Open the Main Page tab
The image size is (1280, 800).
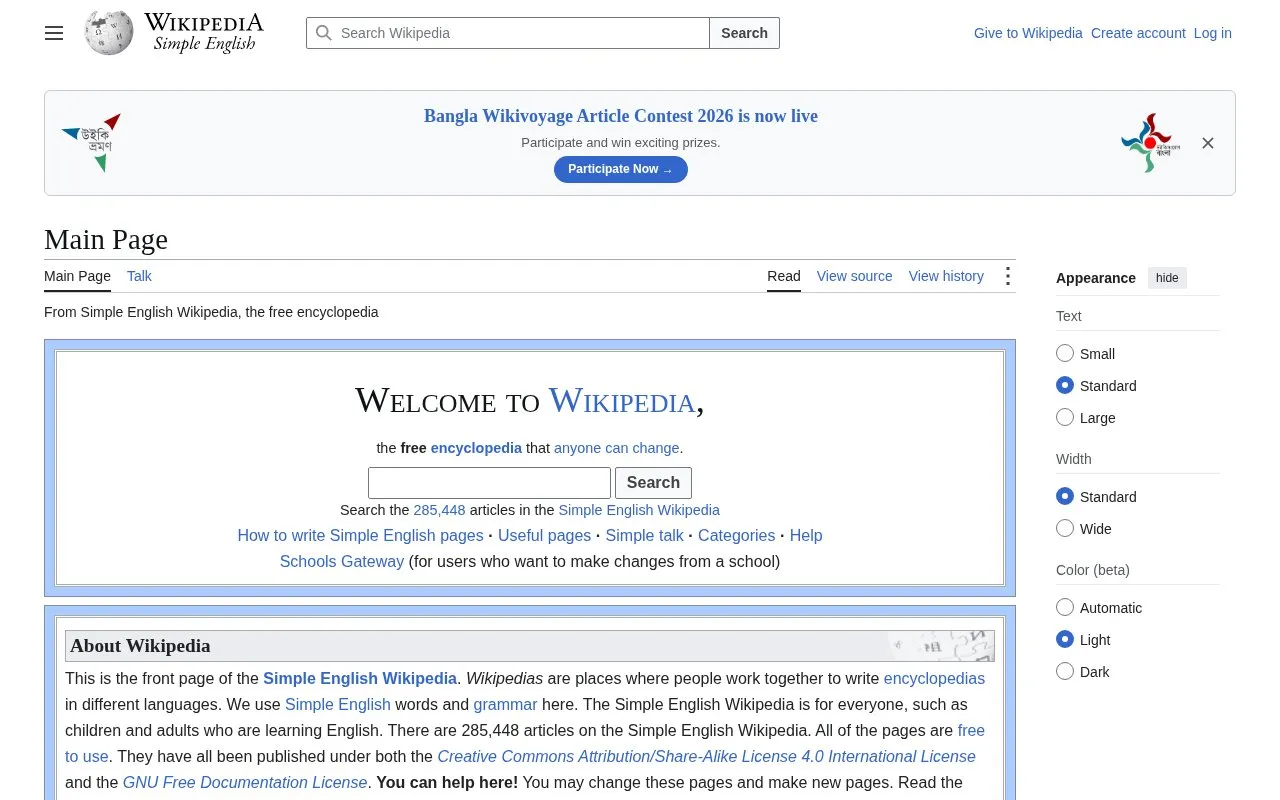77,276
